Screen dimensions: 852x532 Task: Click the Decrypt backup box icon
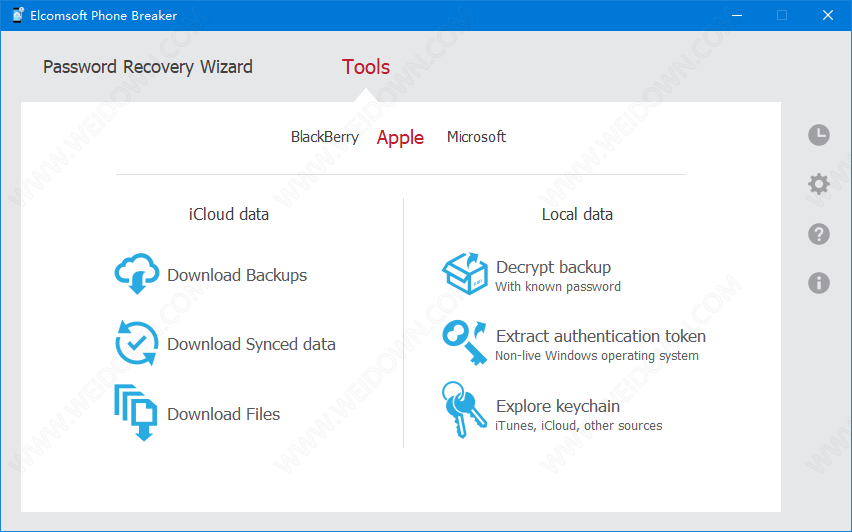tap(465, 273)
